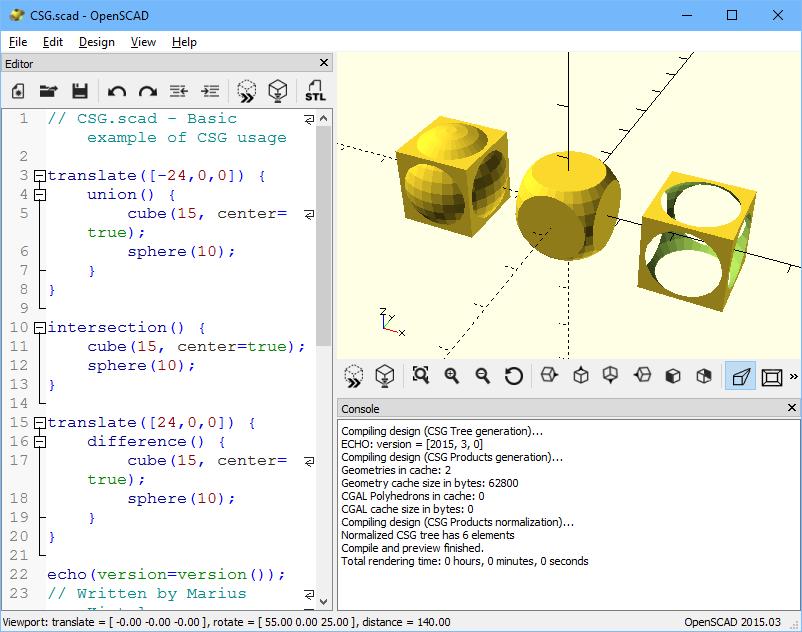The height and width of the screenshot is (632, 802).
Task: Reset the 3D view rotation
Action: click(x=514, y=376)
